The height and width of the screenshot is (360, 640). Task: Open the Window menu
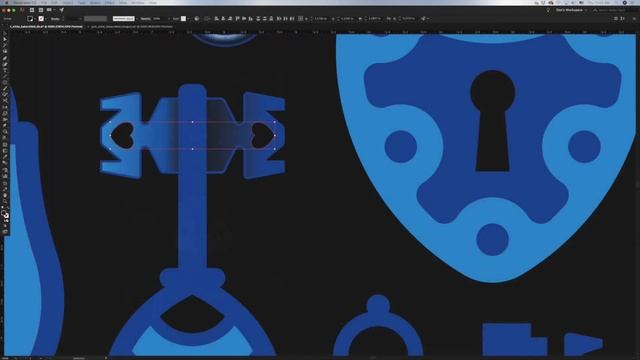pos(138,2)
